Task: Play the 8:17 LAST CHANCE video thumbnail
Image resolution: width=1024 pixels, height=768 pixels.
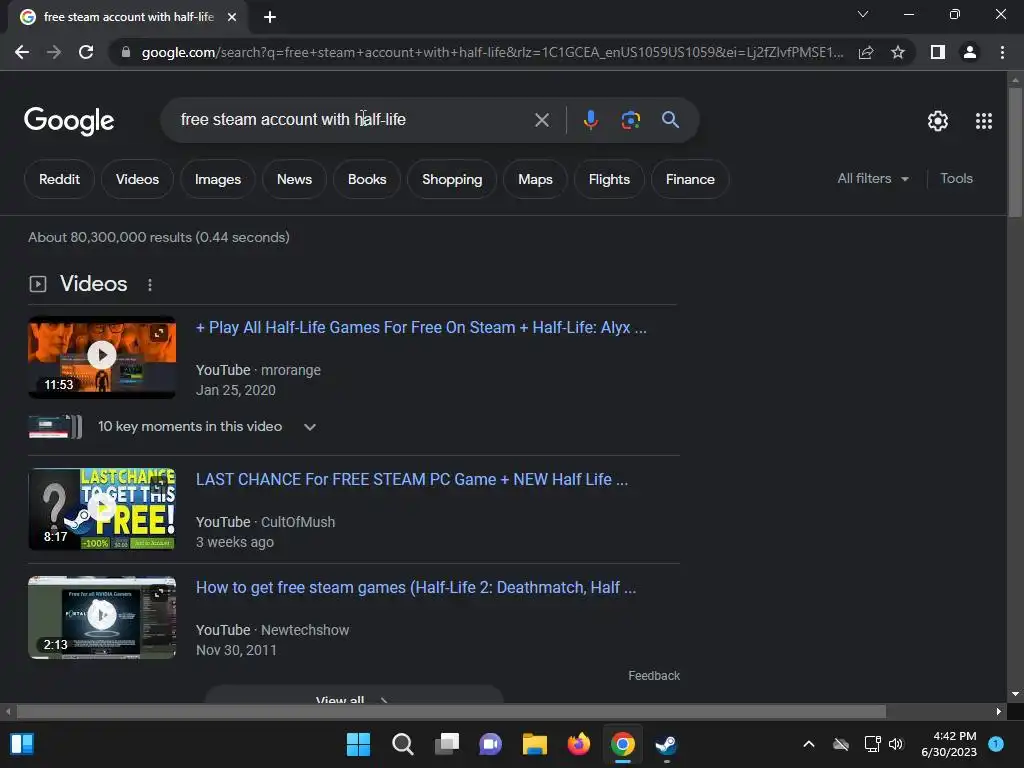Action: point(102,509)
